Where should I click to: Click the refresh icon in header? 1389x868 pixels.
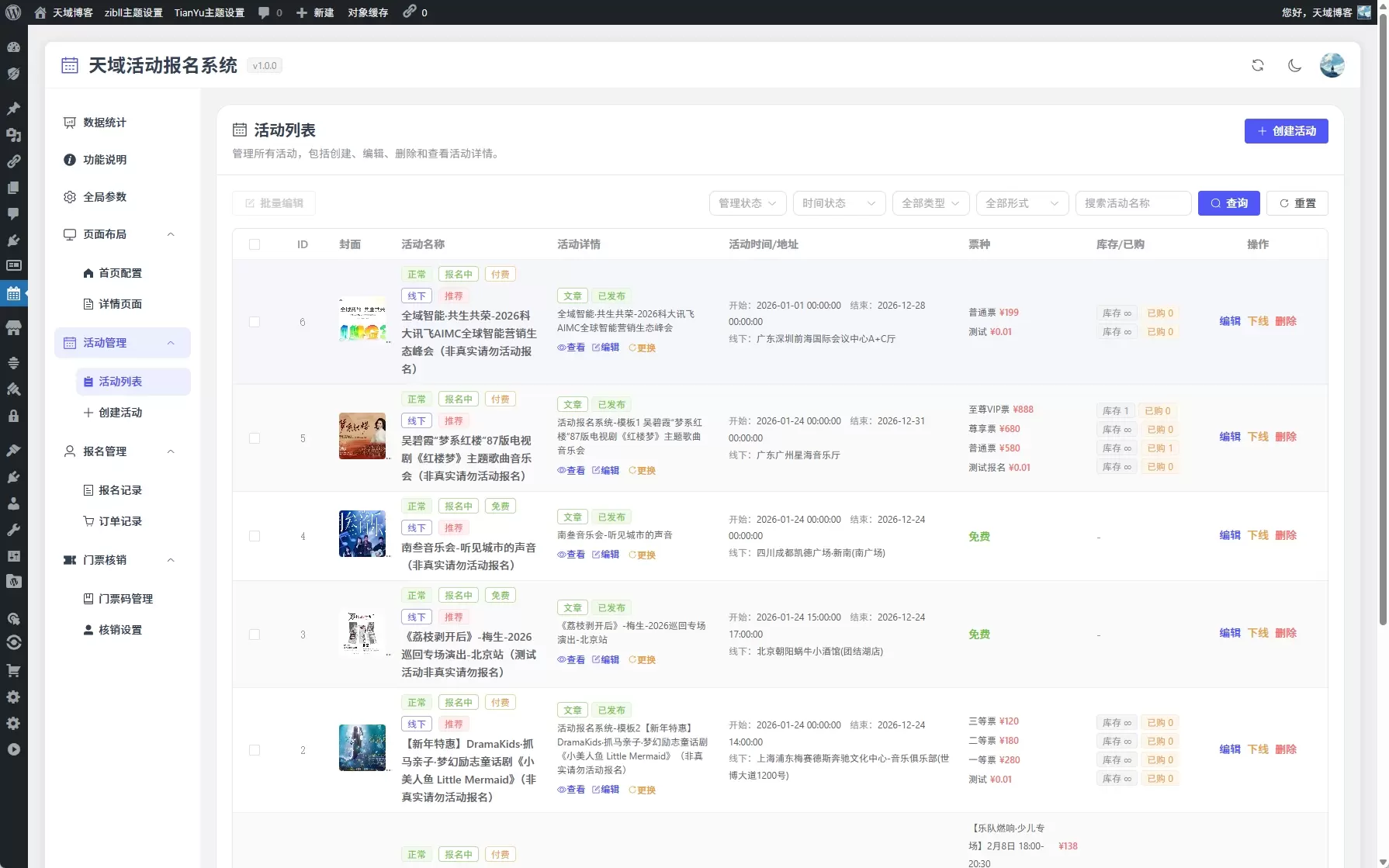(1258, 65)
